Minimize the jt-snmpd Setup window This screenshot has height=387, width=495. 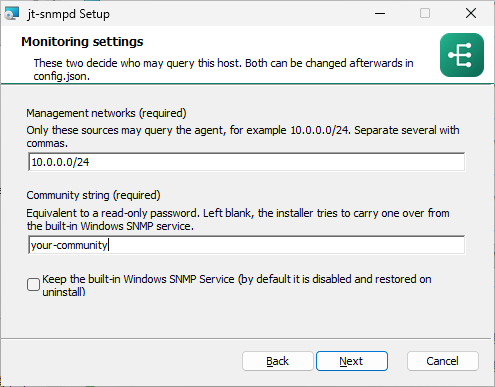coord(380,14)
